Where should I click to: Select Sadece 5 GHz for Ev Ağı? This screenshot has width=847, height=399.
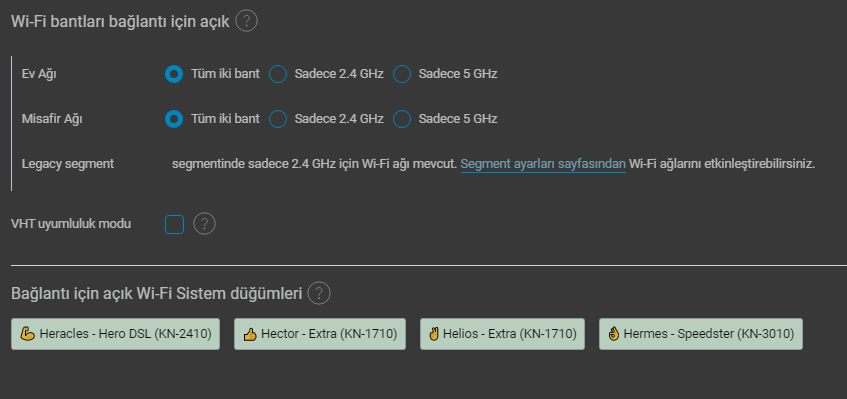[402, 74]
